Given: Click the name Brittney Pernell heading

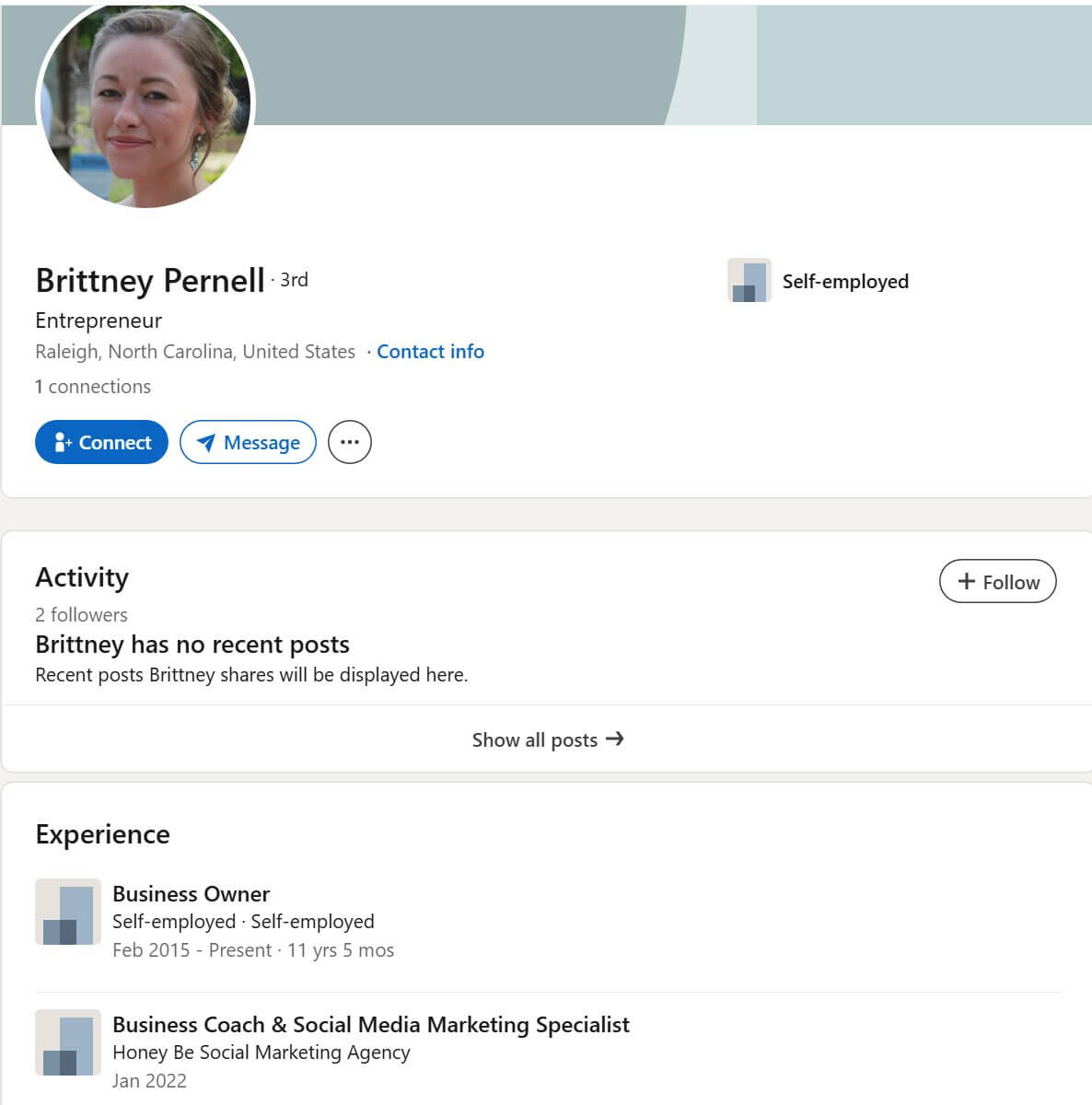Looking at the screenshot, I should pyautogui.click(x=150, y=280).
